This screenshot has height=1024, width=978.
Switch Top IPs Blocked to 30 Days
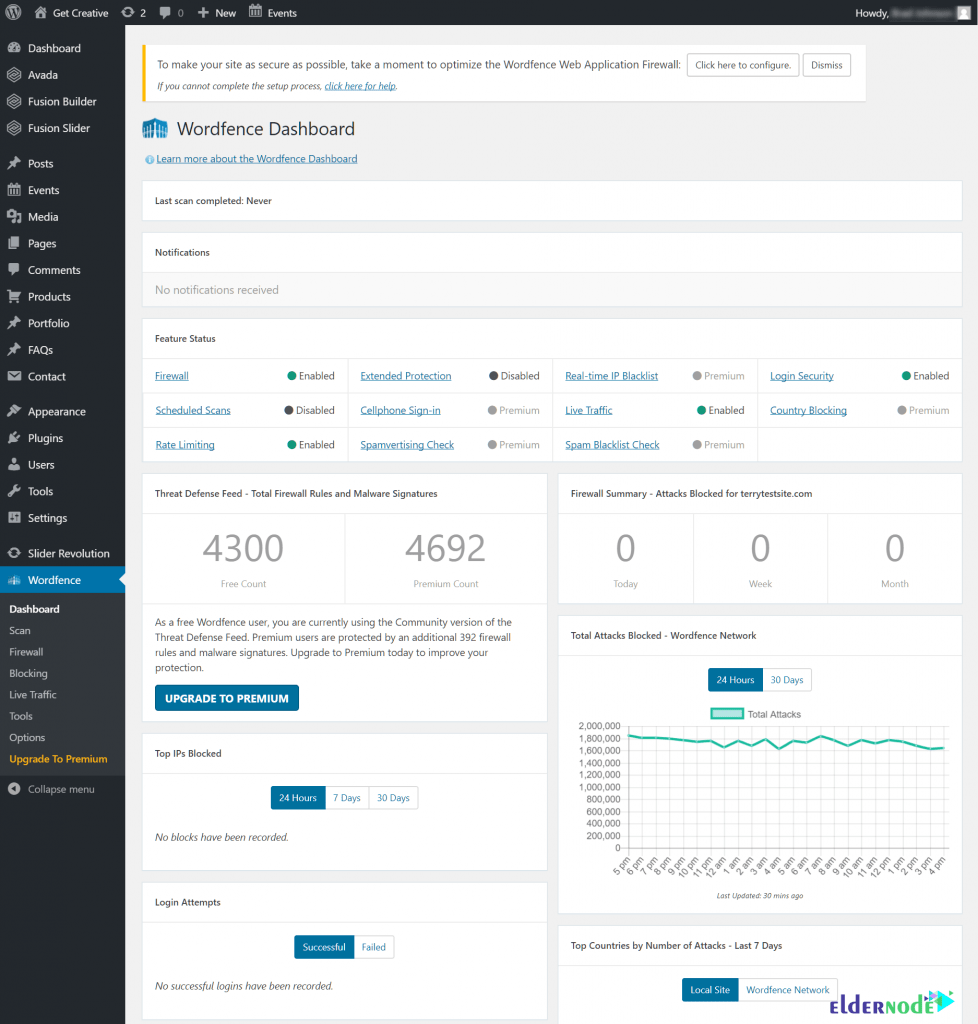393,797
